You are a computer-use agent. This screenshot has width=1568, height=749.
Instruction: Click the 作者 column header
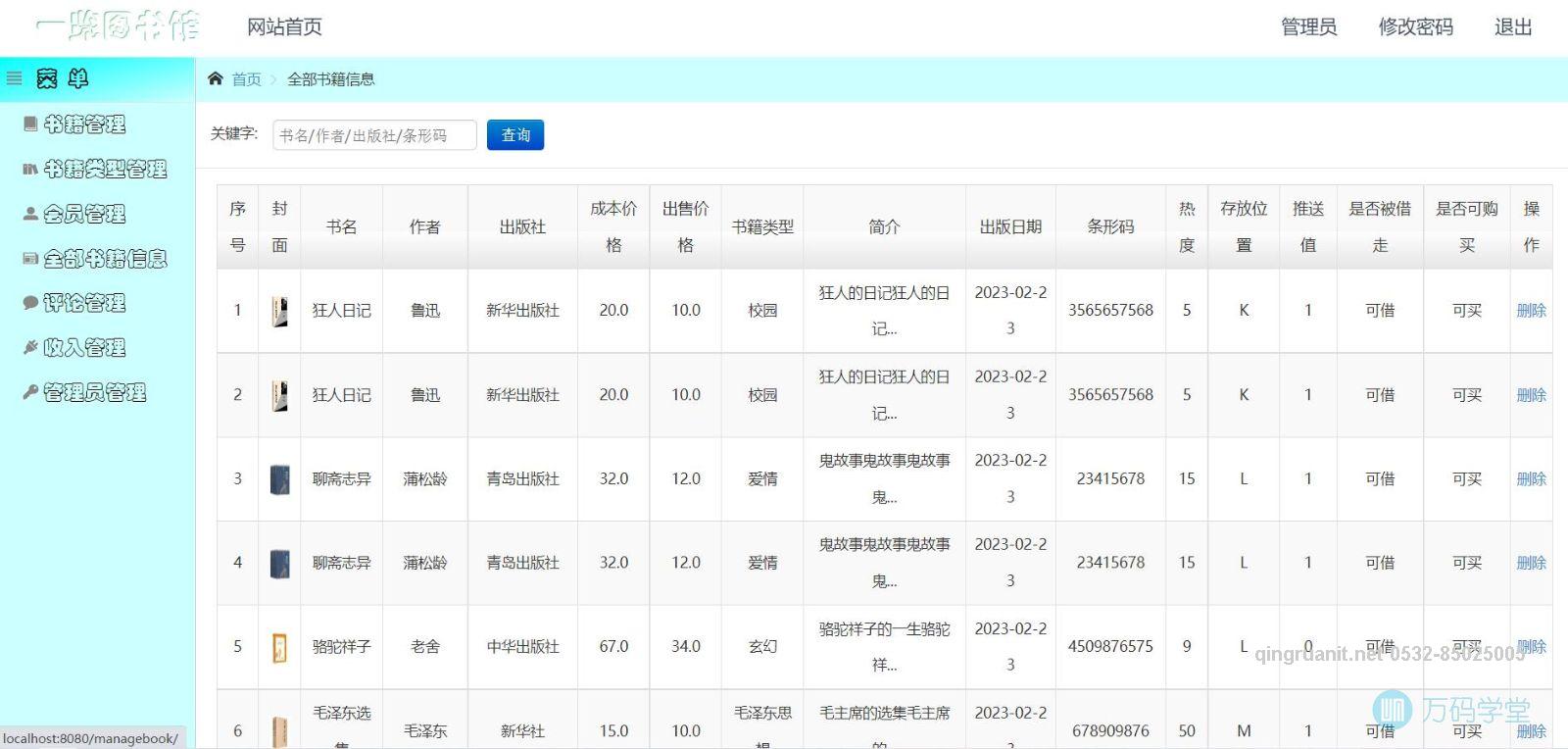(424, 226)
